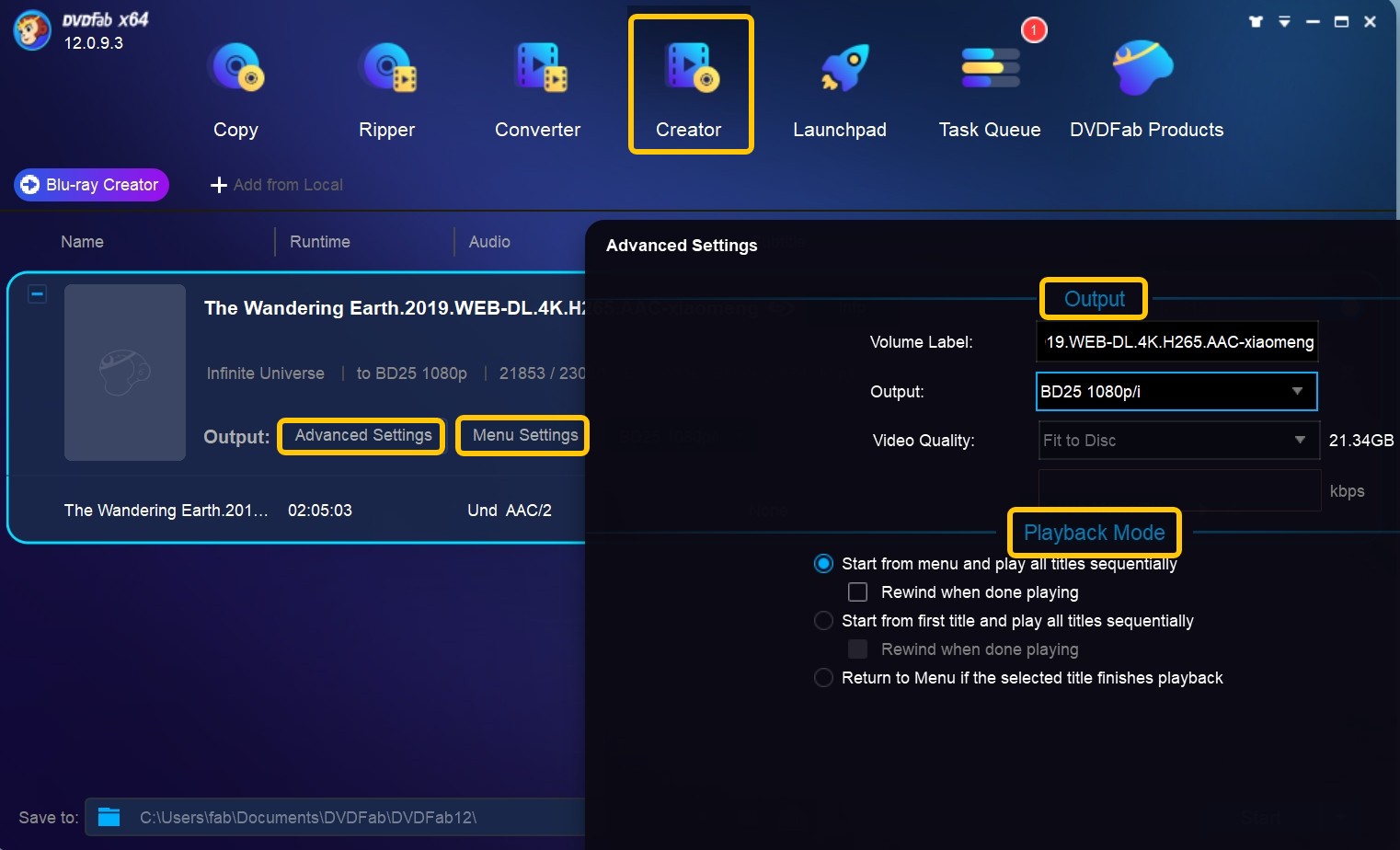Enable the active Rewind when done playing checkbox
This screenshot has width=1400, height=850.
(x=857, y=592)
